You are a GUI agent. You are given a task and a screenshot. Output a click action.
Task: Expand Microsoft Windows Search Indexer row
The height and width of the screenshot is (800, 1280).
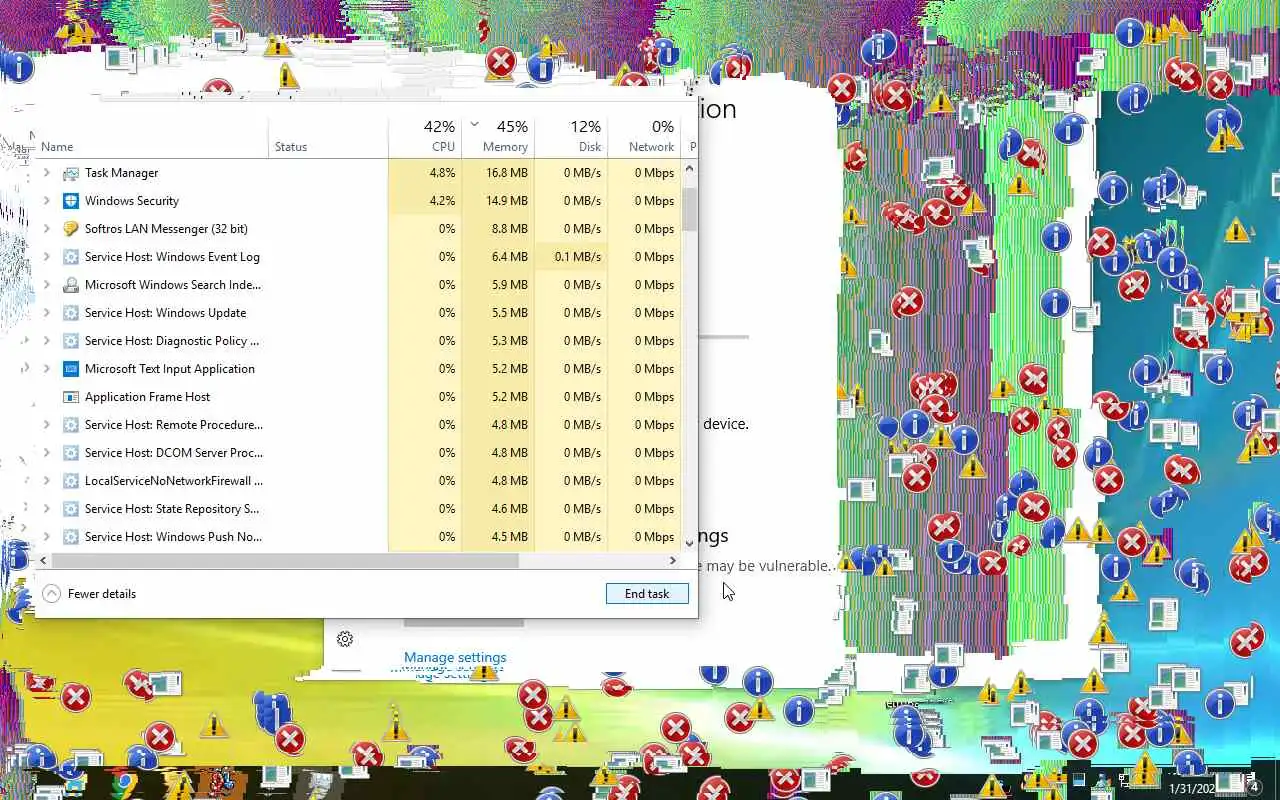point(46,285)
